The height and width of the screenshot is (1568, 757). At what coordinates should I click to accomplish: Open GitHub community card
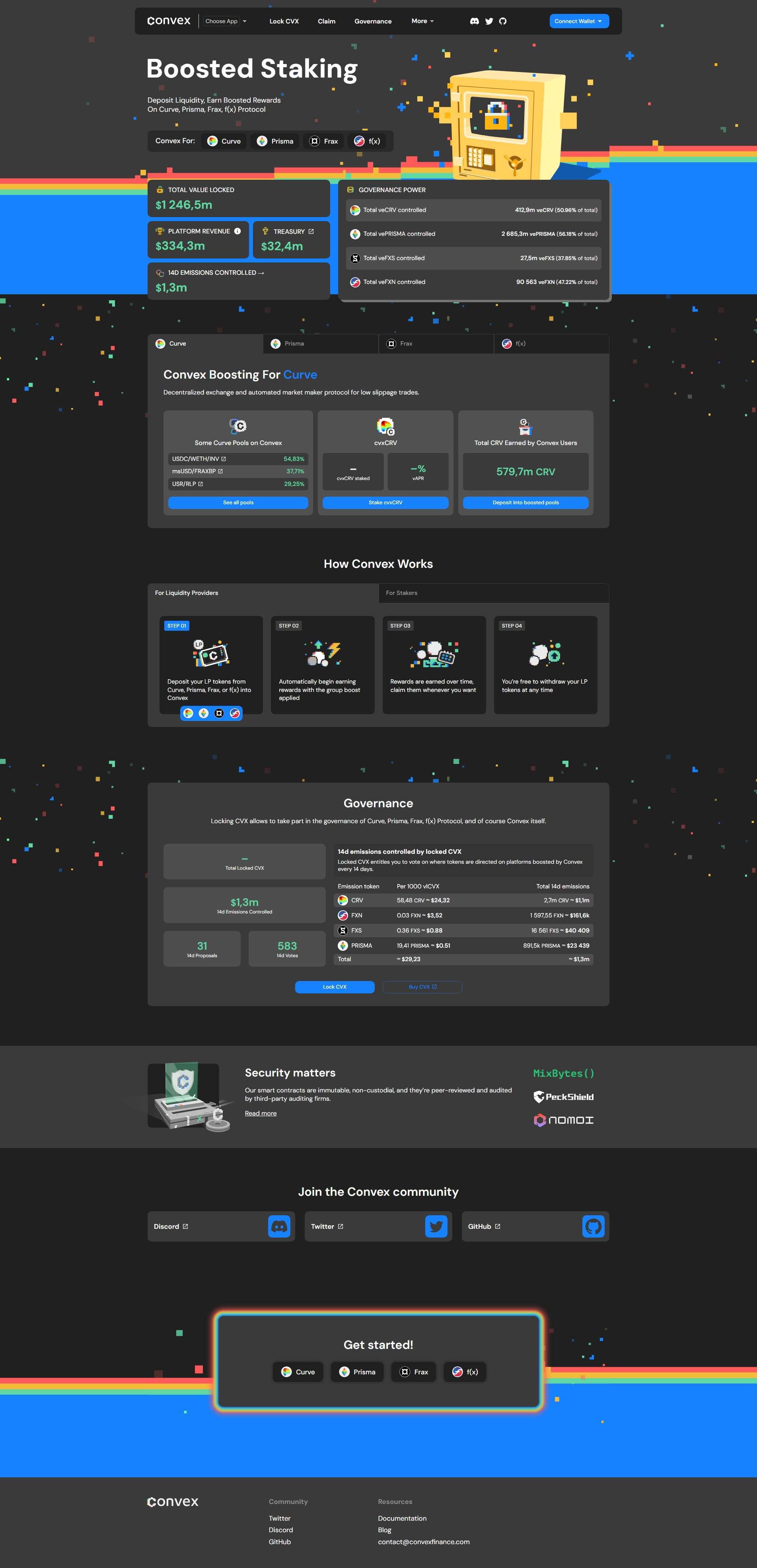tap(535, 1226)
